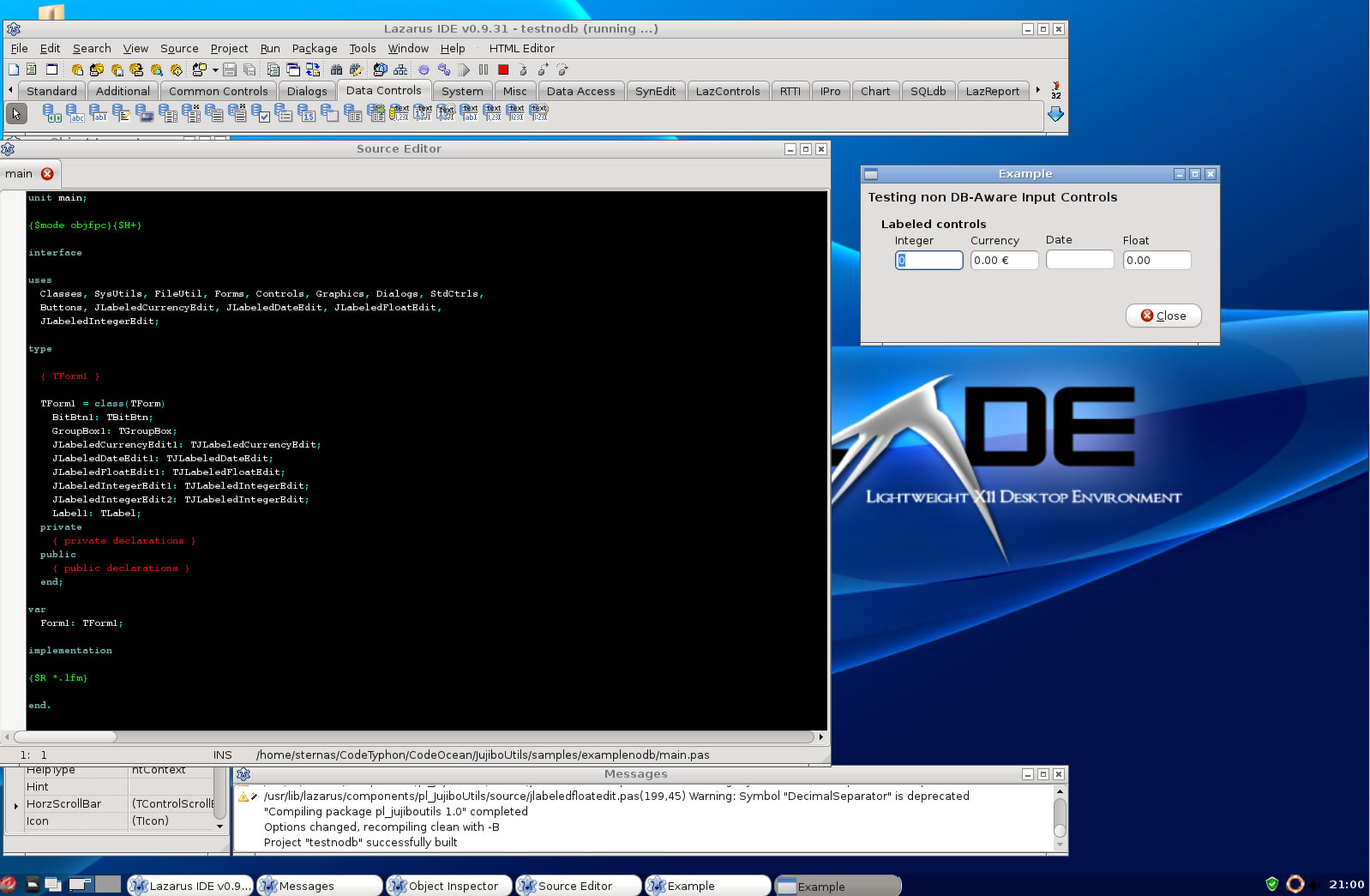The height and width of the screenshot is (896, 1370).
Task: Click the blue down arrow at the palette's right end
Action: pos(1056,113)
